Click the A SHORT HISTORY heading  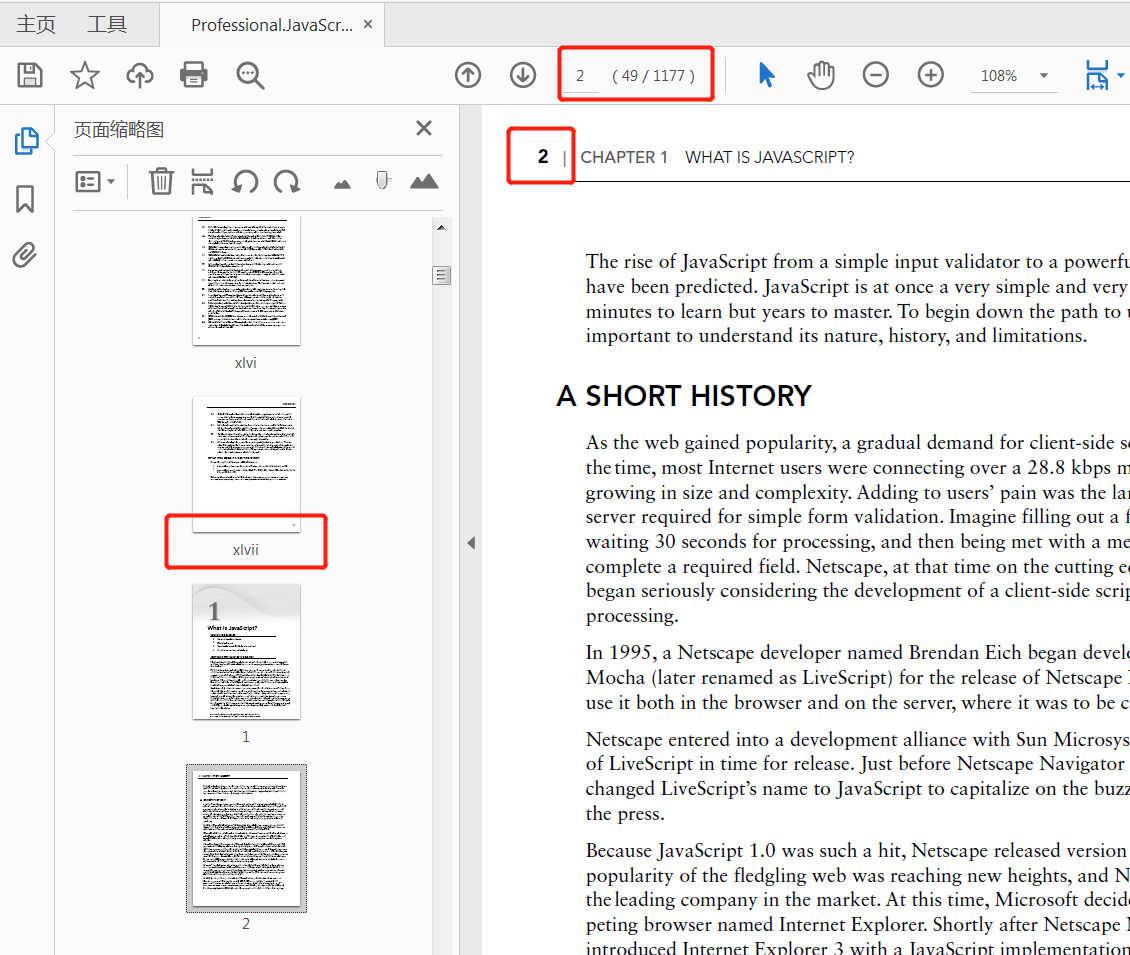click(x=684, y=396)
